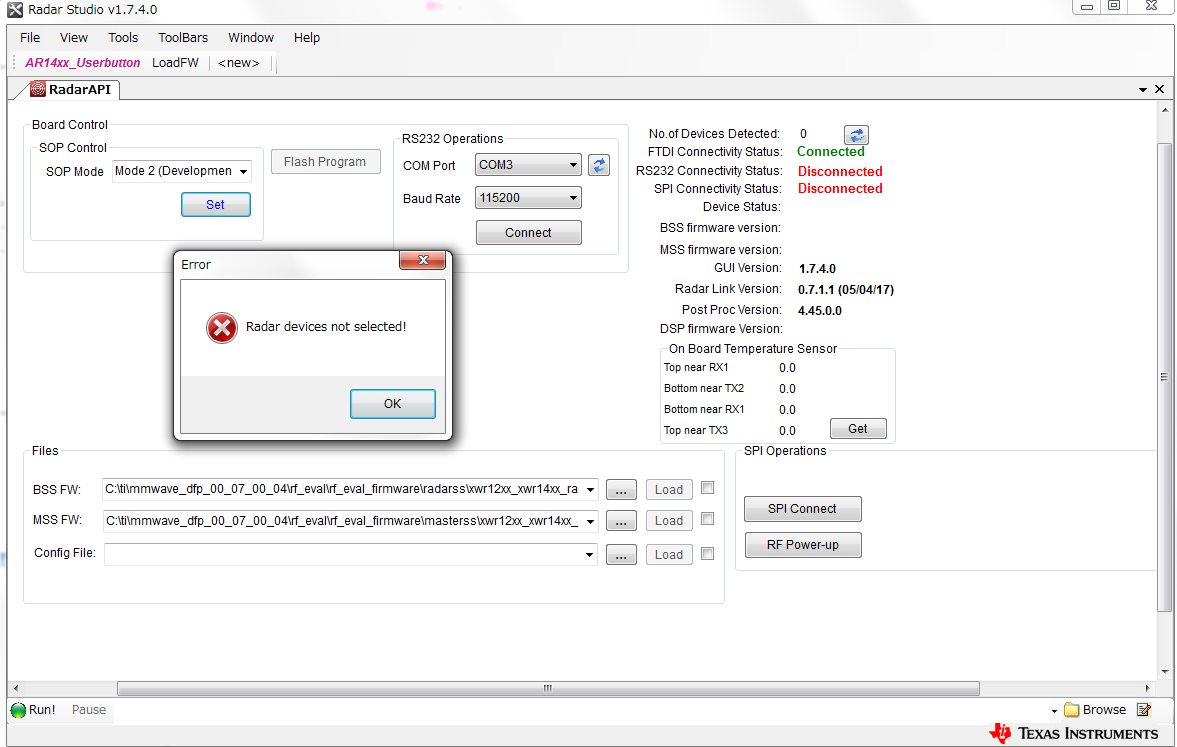Close the Error dialog with X
Image resolution: width=1177 pixels, height=747 pixels.
(x=423, y=260)
